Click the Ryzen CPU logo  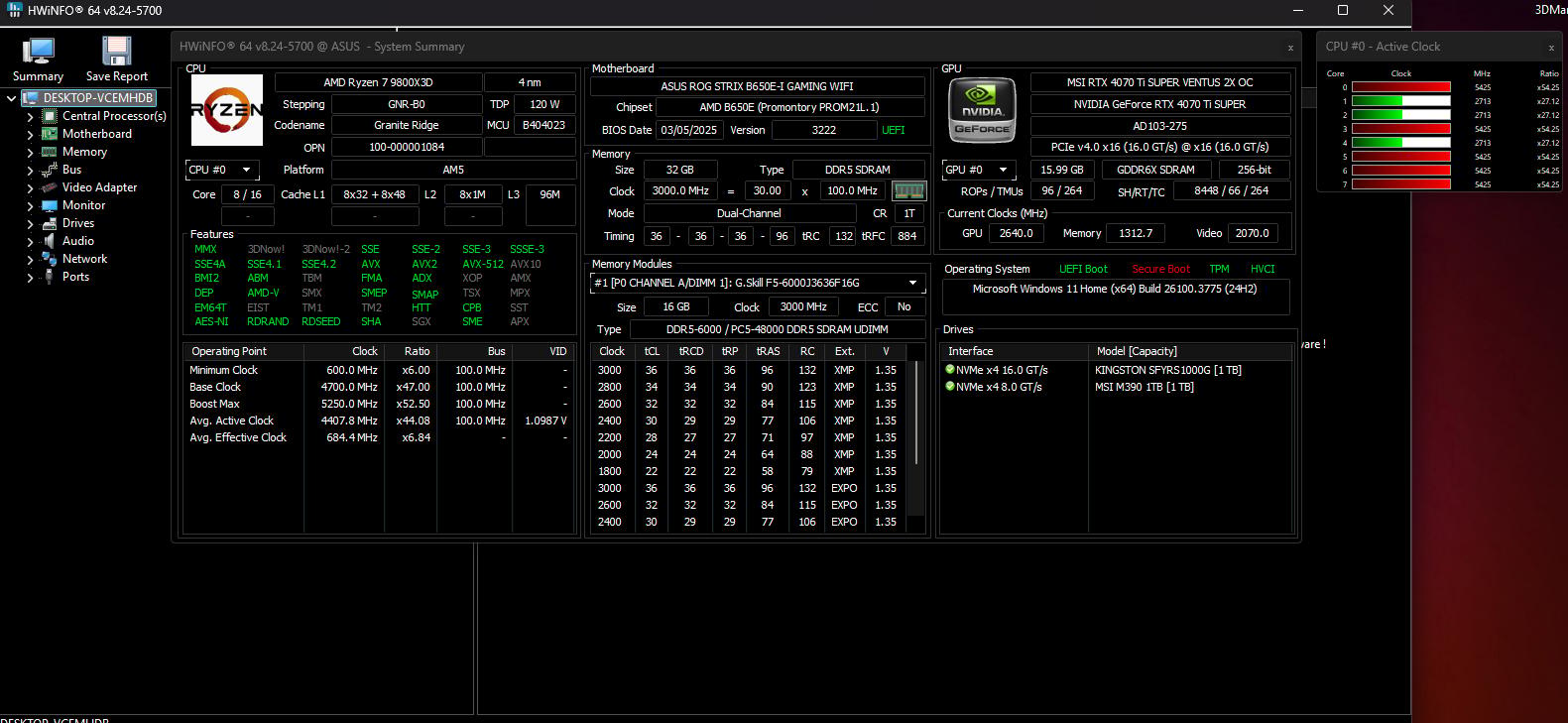[x=227, y=110]
